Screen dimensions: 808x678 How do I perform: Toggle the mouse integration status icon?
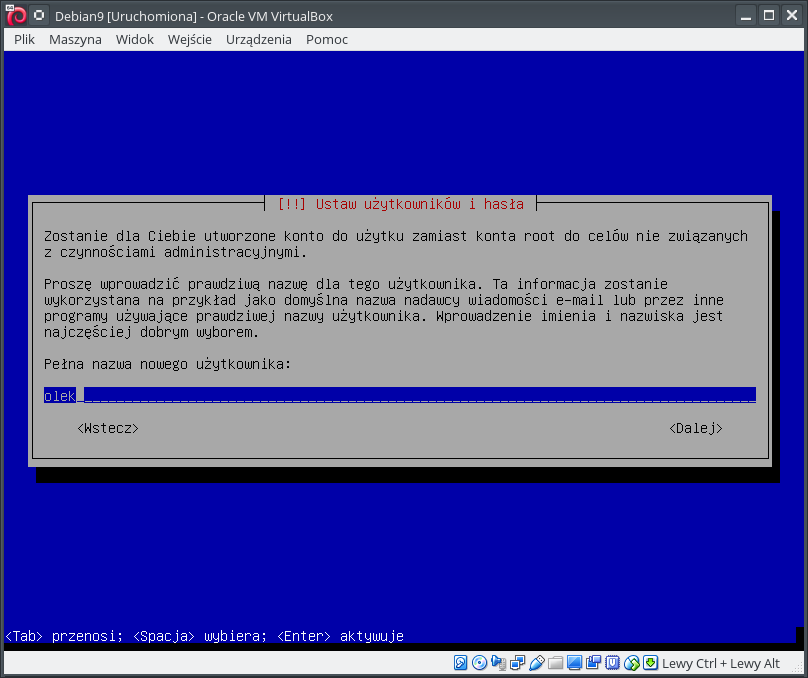pyautogui.click(x=631, y=663)
